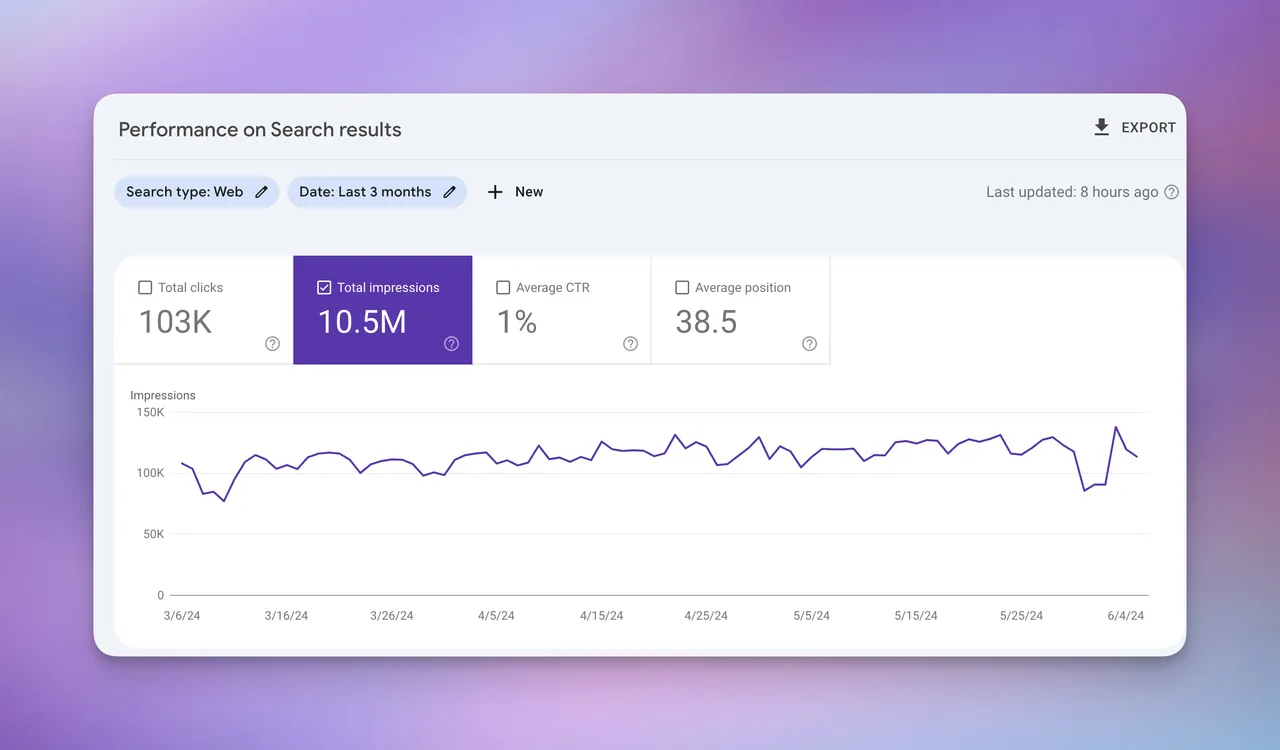
Task: Open help icon next to Last updated
Action: (1172, 192)
